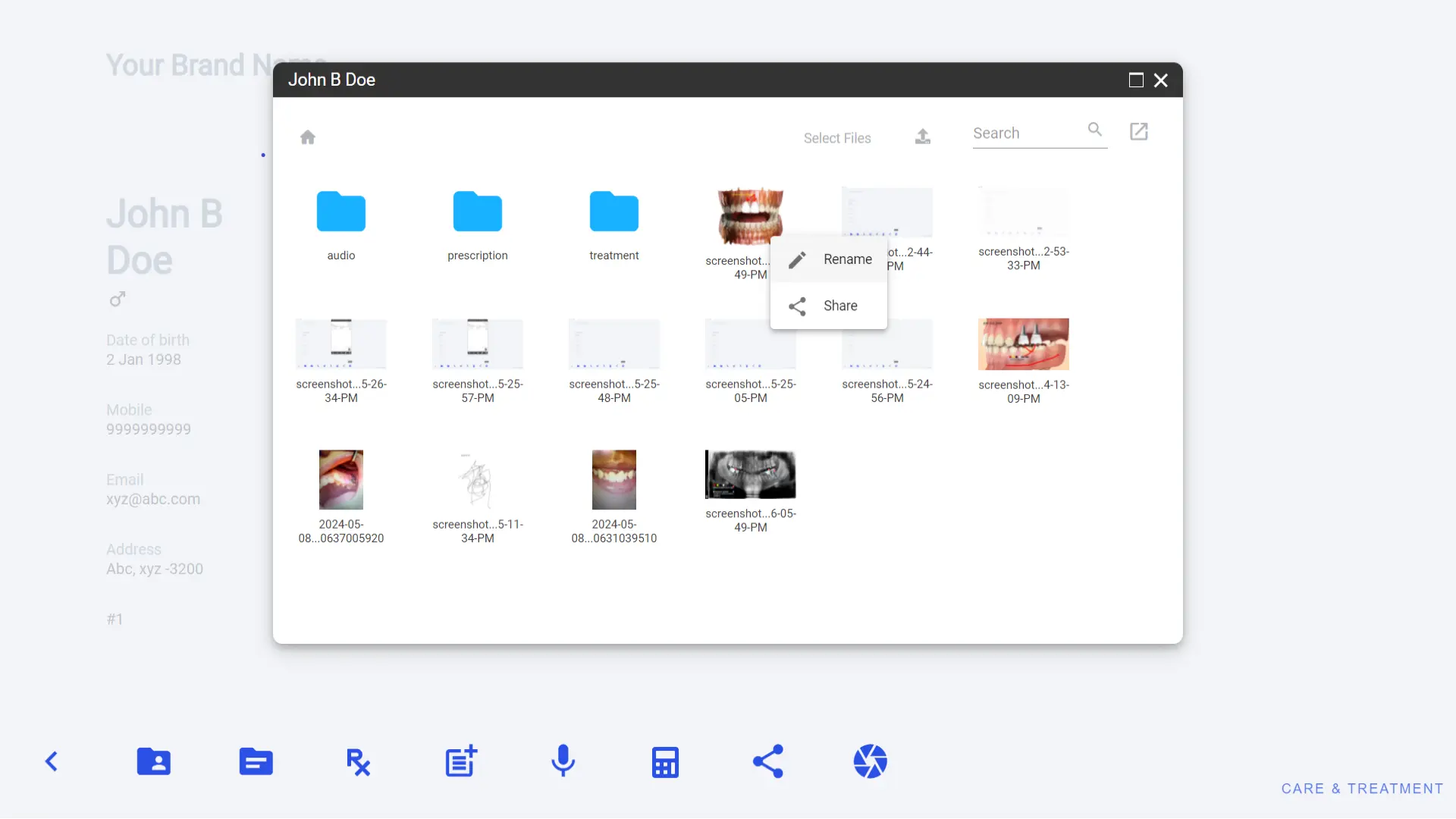Image resolution: width=1456 pixels, height=819 pixels.
Task: Activate the audio recording microphone icon
Action: [x=563, y=761]
